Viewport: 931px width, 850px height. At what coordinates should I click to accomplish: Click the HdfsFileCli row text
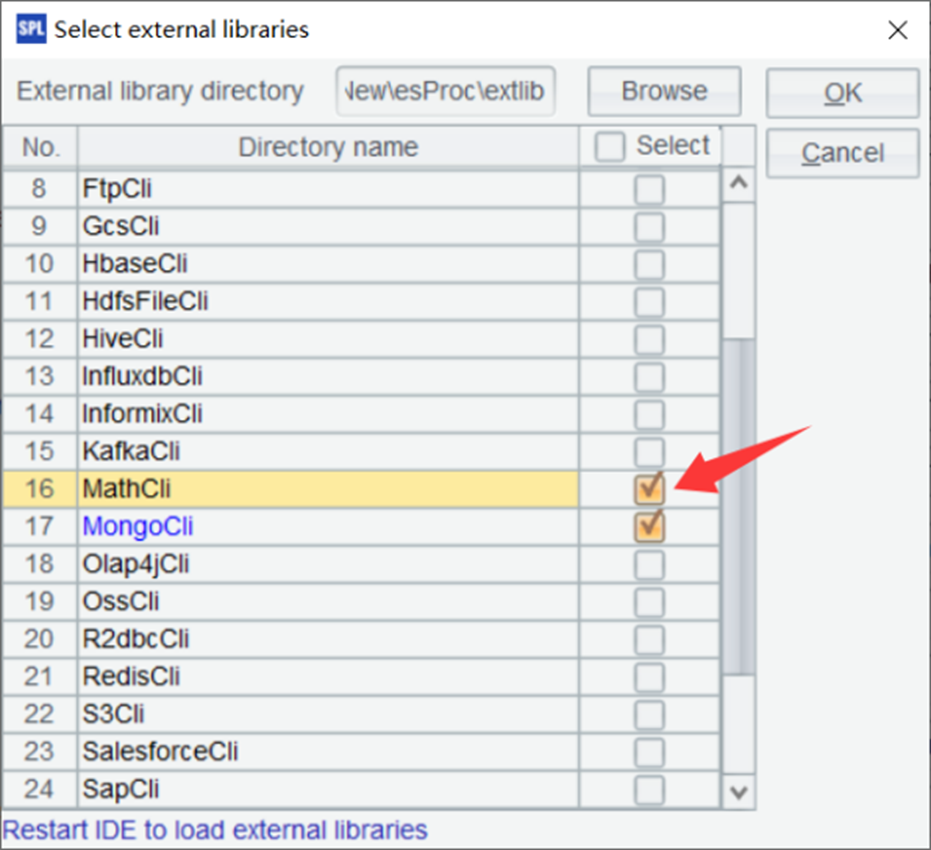pos(145,301)
